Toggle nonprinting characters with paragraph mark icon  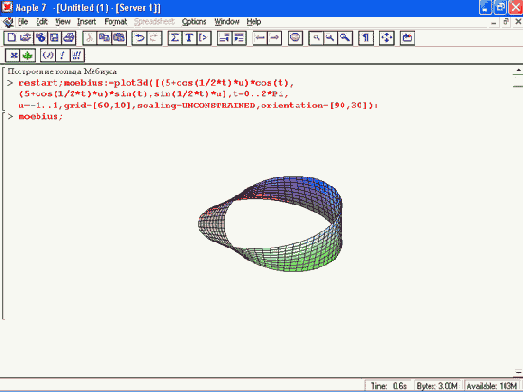pyautogui.click(x=366, y=38)
